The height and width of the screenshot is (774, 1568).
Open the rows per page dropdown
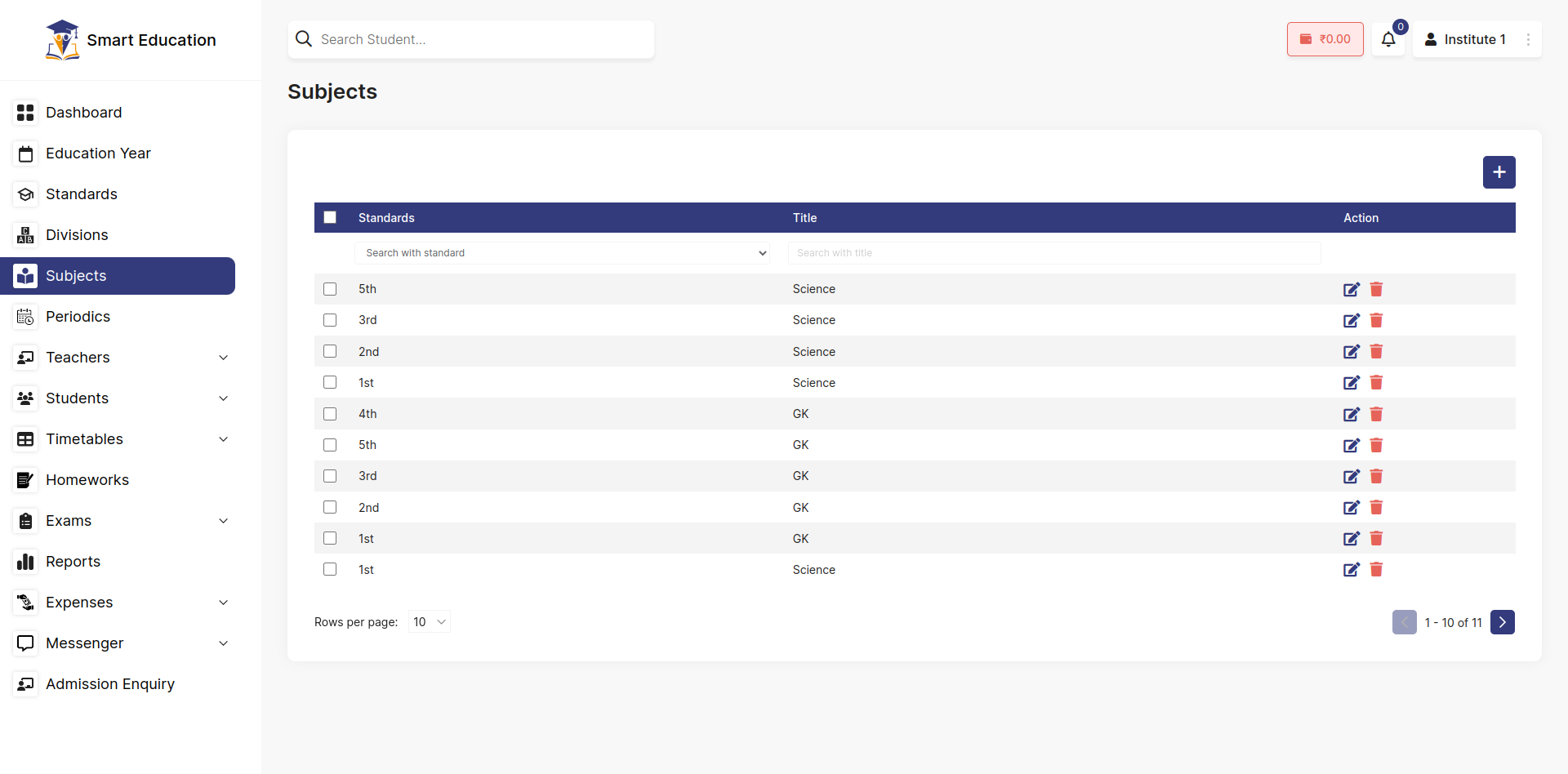430,622
